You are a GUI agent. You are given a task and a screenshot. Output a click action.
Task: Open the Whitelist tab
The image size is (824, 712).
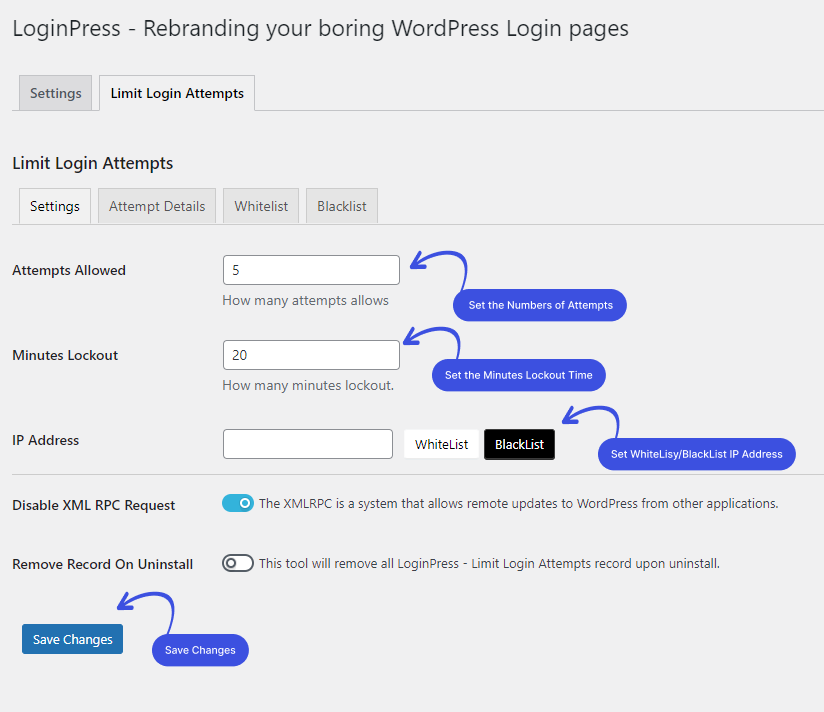pos(261,206)
